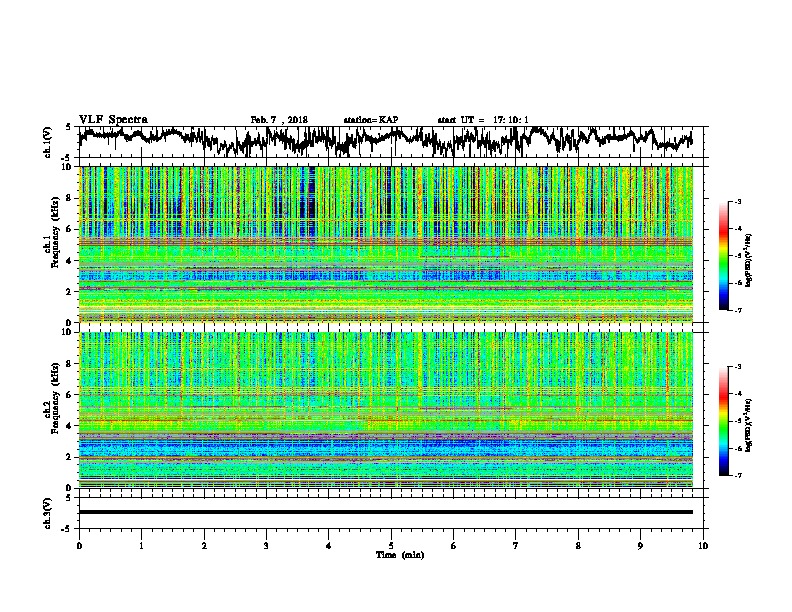Image resolution: width=792 pixels, height=612 pixels.
Task: Click the "-7" tick on ch.2 colorbar
Action: tap(737, 475)
